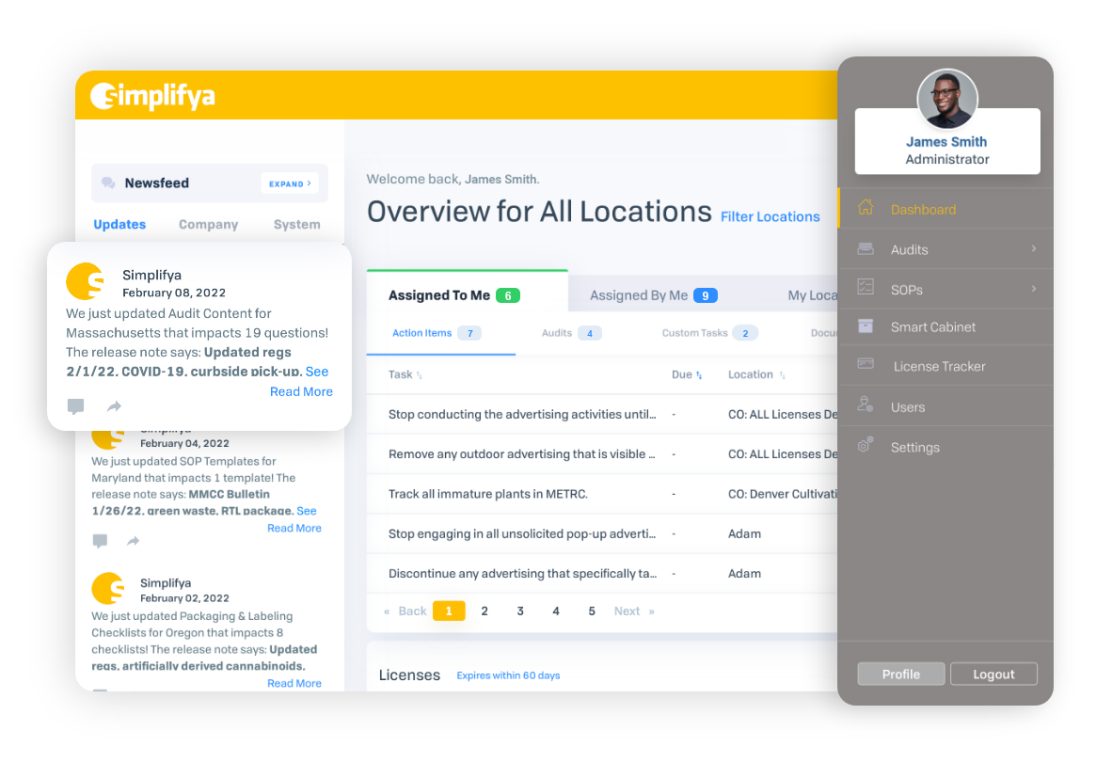Click Expires within 60 days link
This screenshot has height=762, width=1096.
click(x=508, y=675)
